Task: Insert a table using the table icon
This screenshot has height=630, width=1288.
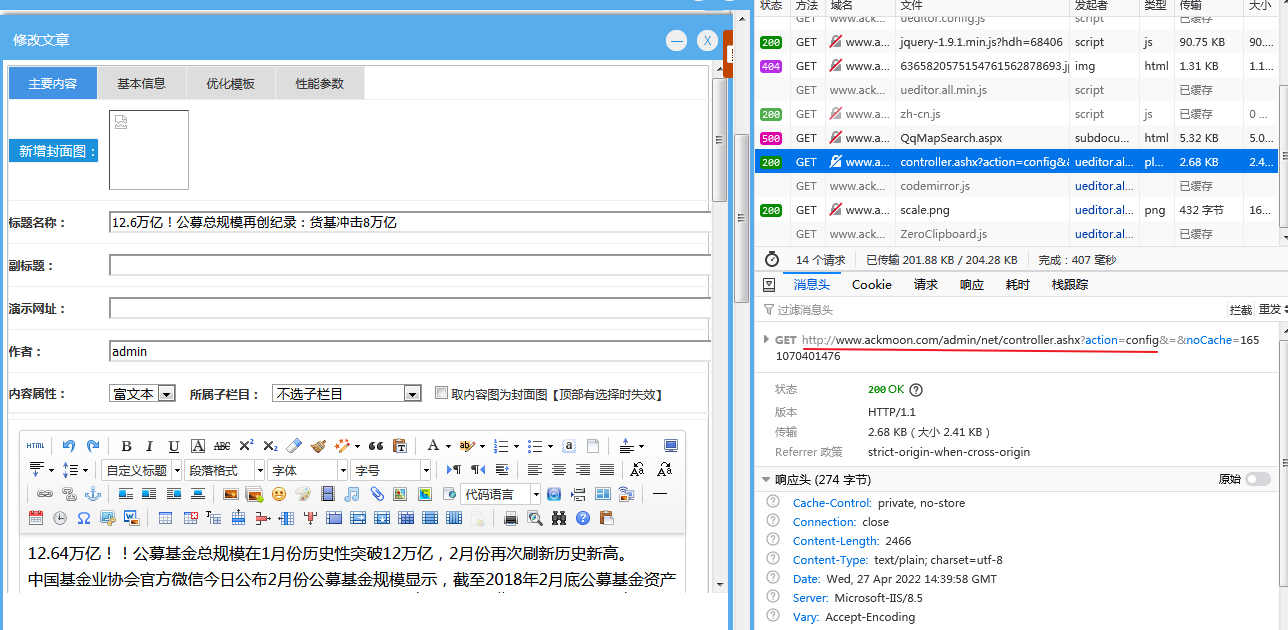Action: tap(165, 518)
